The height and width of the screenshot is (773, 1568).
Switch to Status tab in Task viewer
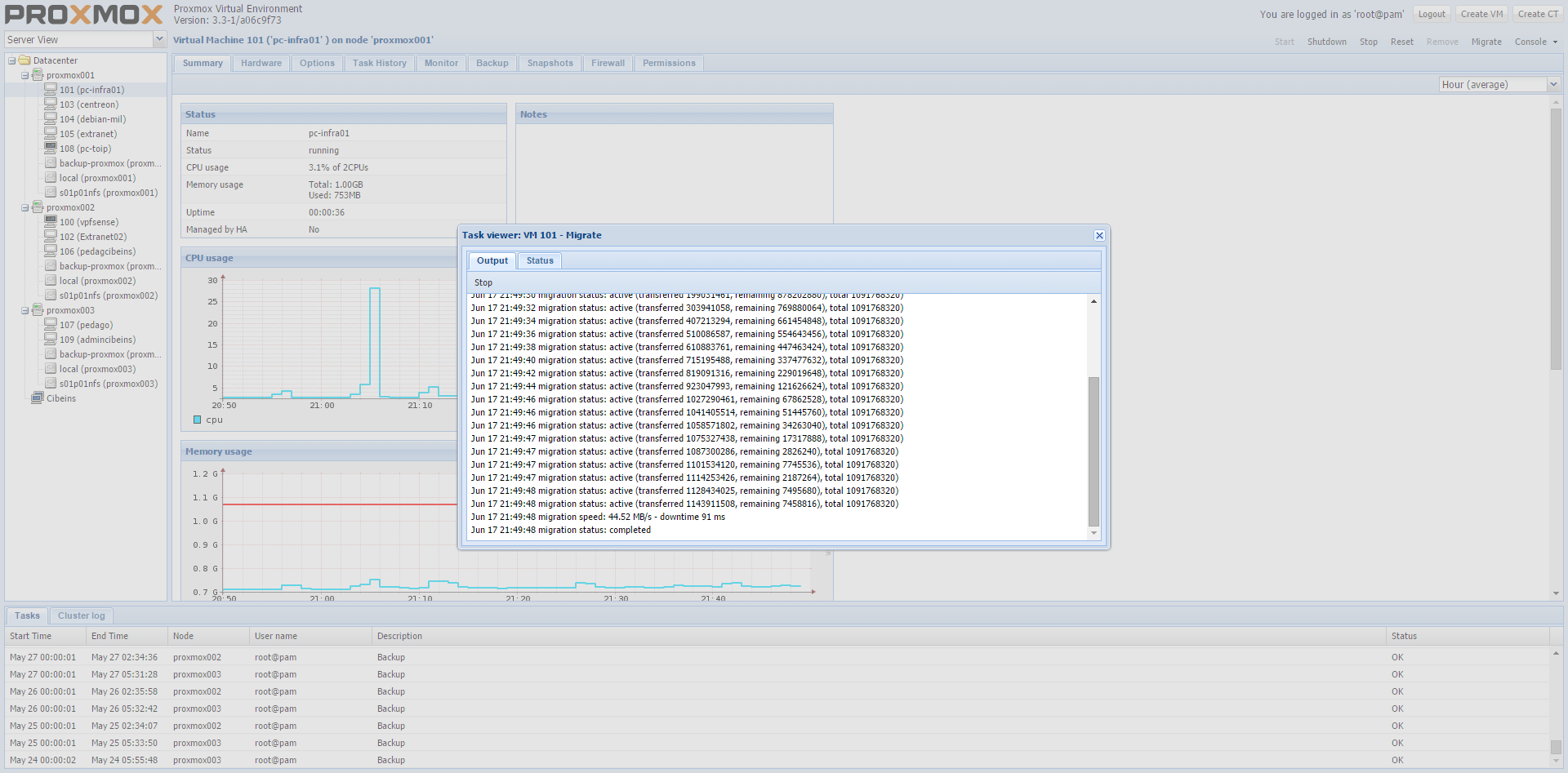click(x=540, y=260)
